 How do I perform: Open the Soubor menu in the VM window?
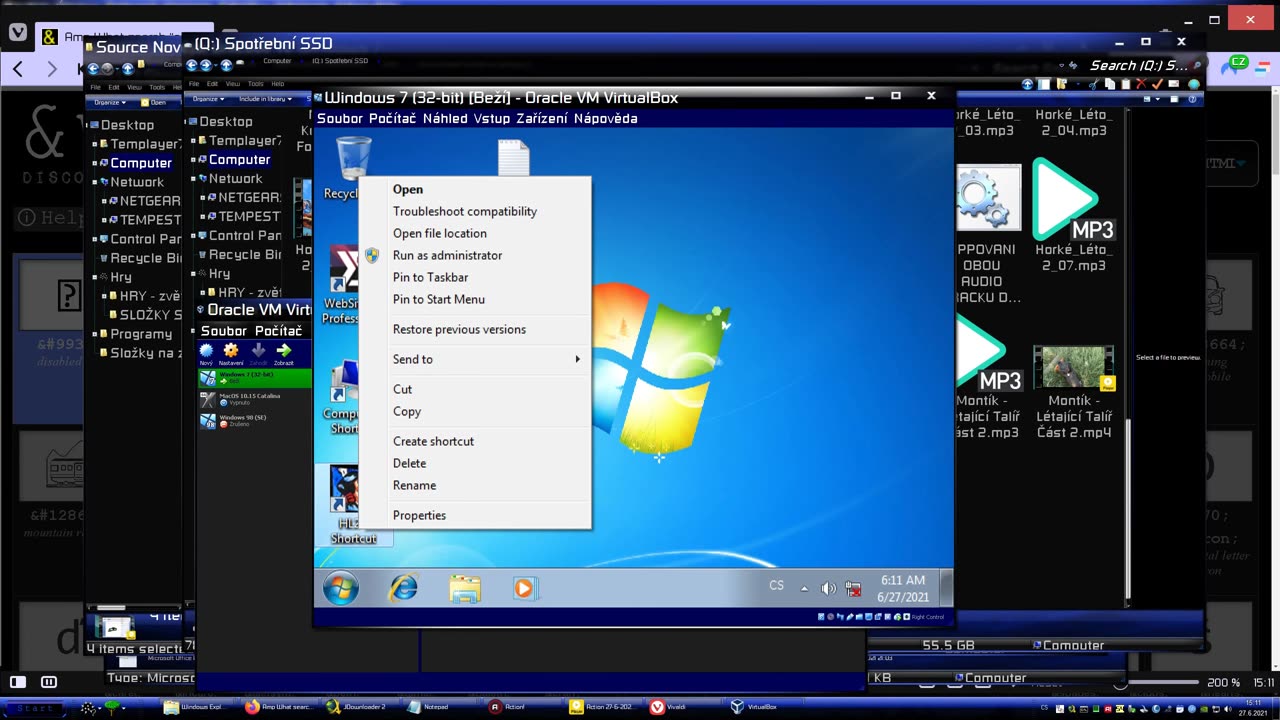[340, 118]
